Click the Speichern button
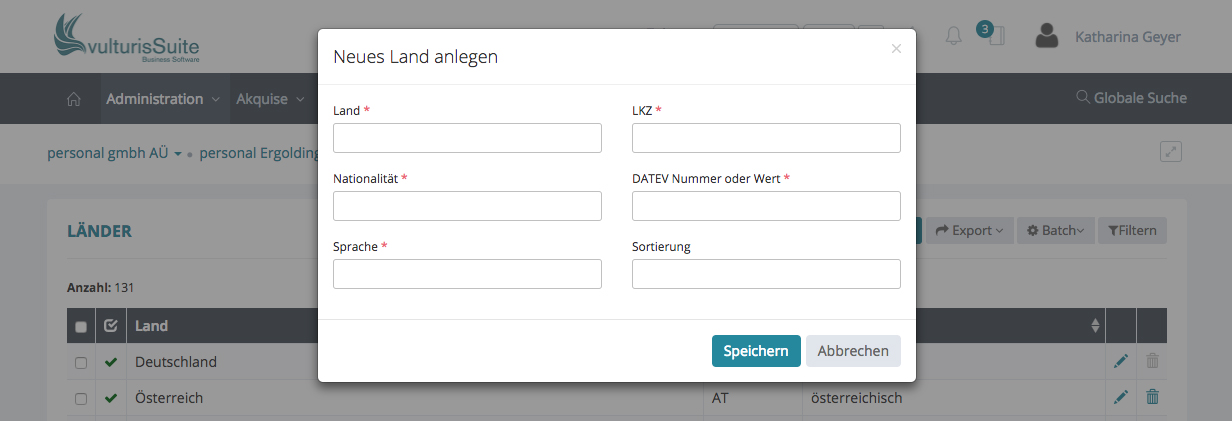1232x421 pixels. pyautogui.click(x=756, y=351)
